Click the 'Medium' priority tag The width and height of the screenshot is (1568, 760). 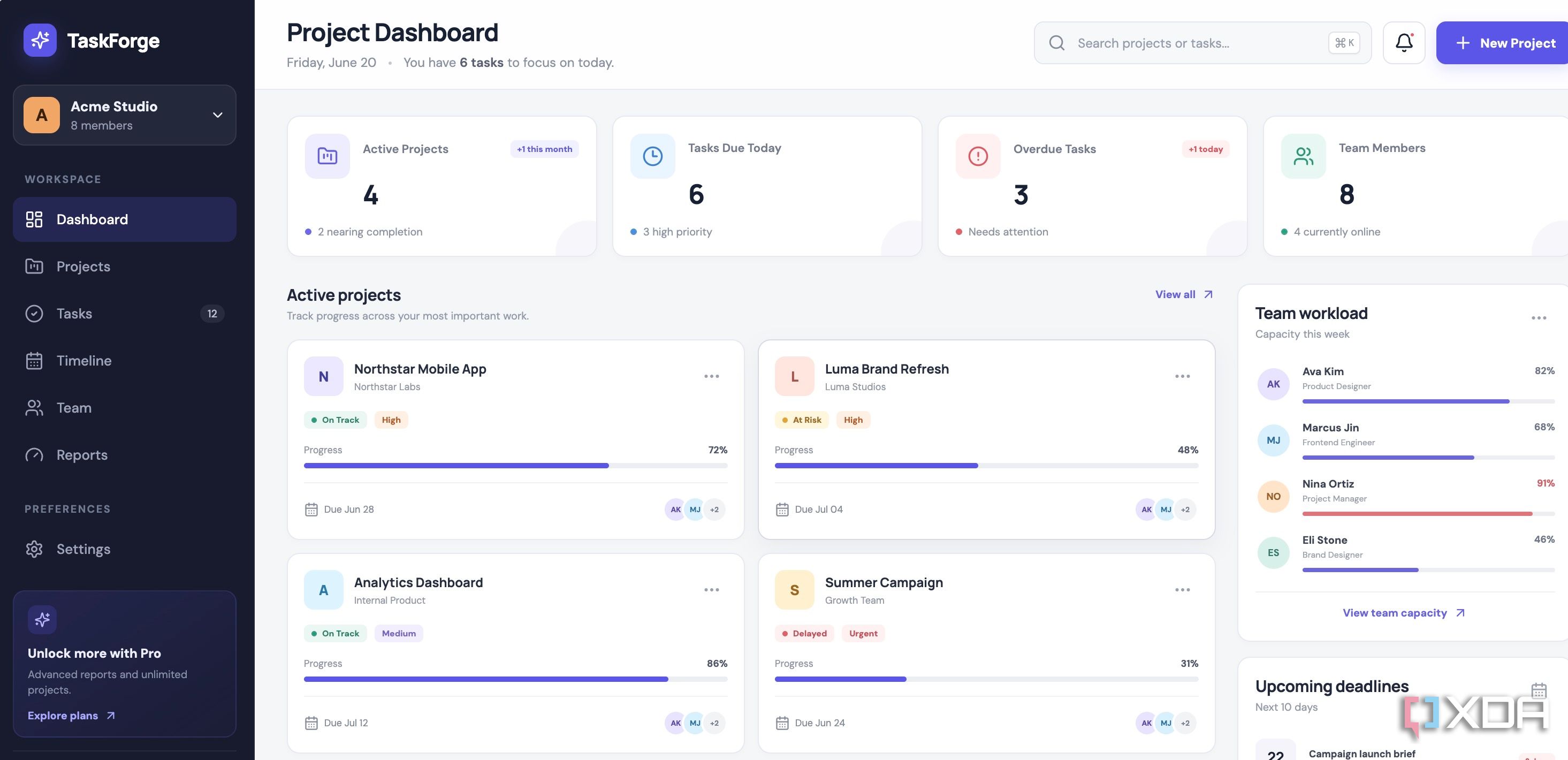click(399, 633)
